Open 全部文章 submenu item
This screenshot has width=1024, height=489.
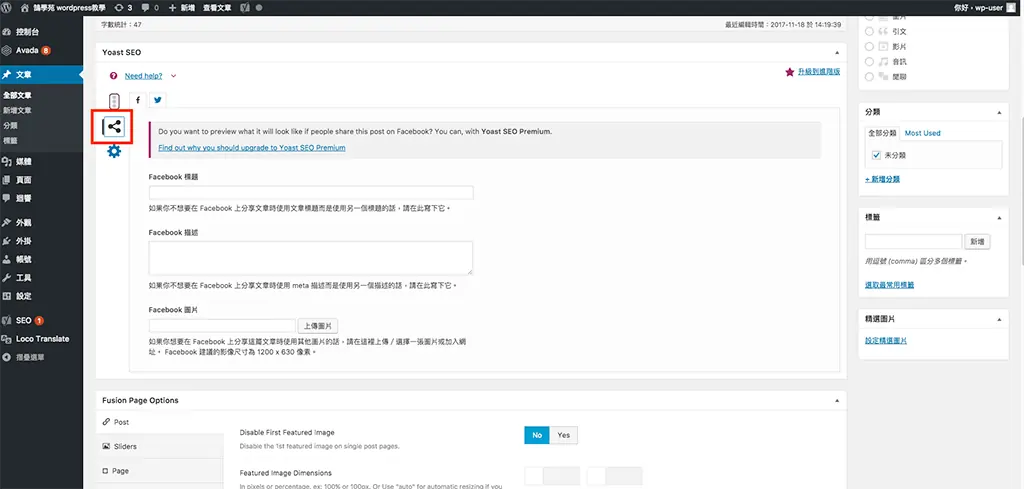[x=17, y=95]
